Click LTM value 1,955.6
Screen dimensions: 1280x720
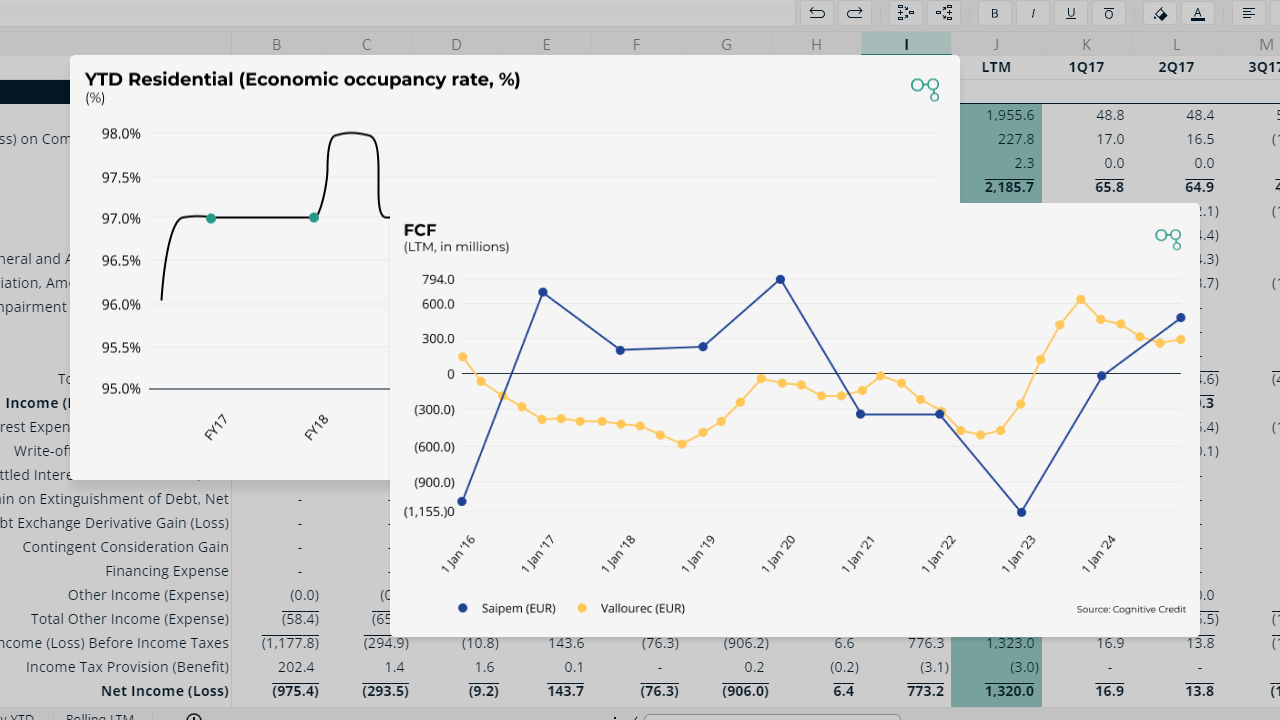[1010, 115]
